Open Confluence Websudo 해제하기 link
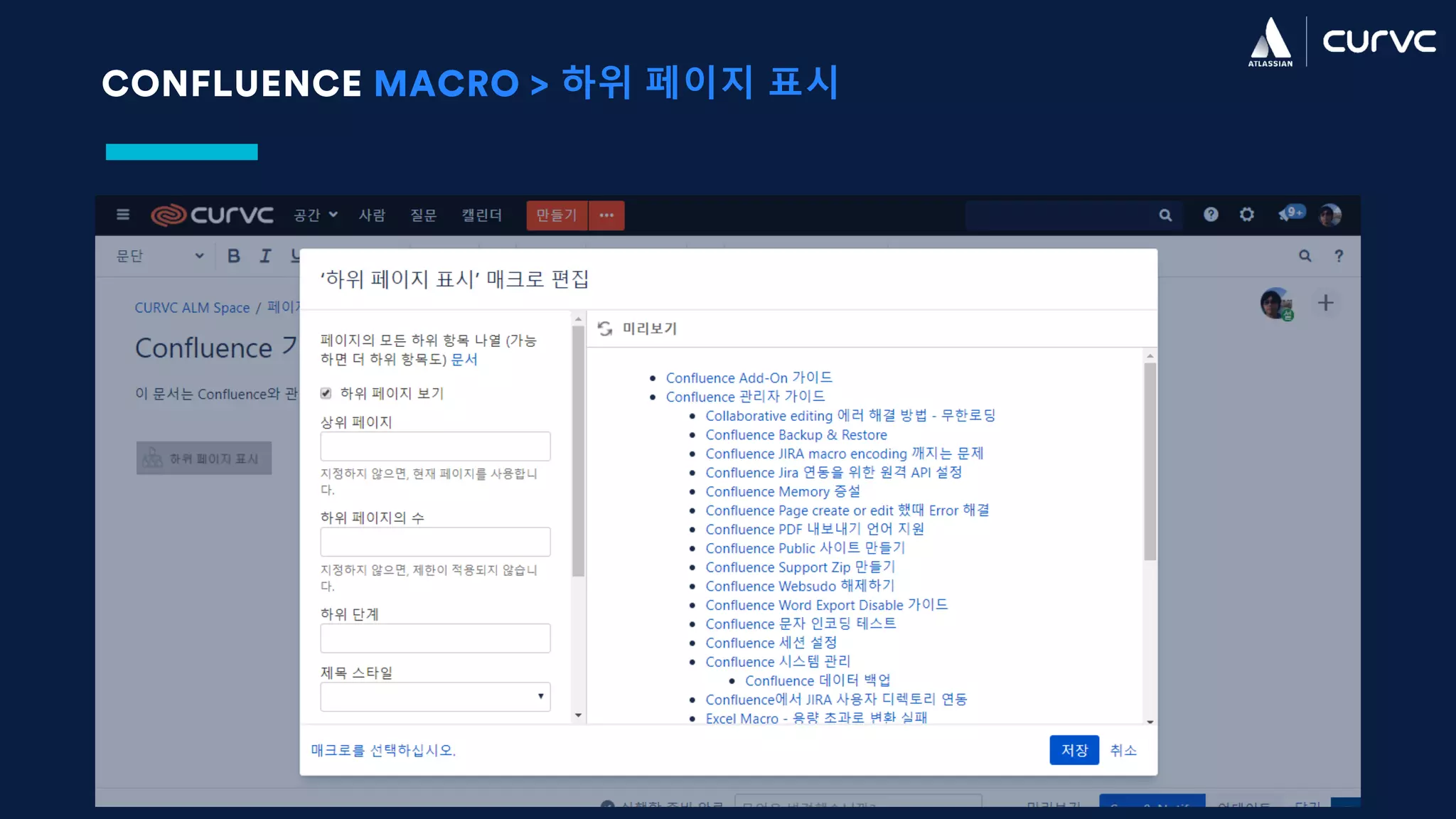The height and width of the screenshot is (819, 1456). pyautogui.click(x=800, y=587)
